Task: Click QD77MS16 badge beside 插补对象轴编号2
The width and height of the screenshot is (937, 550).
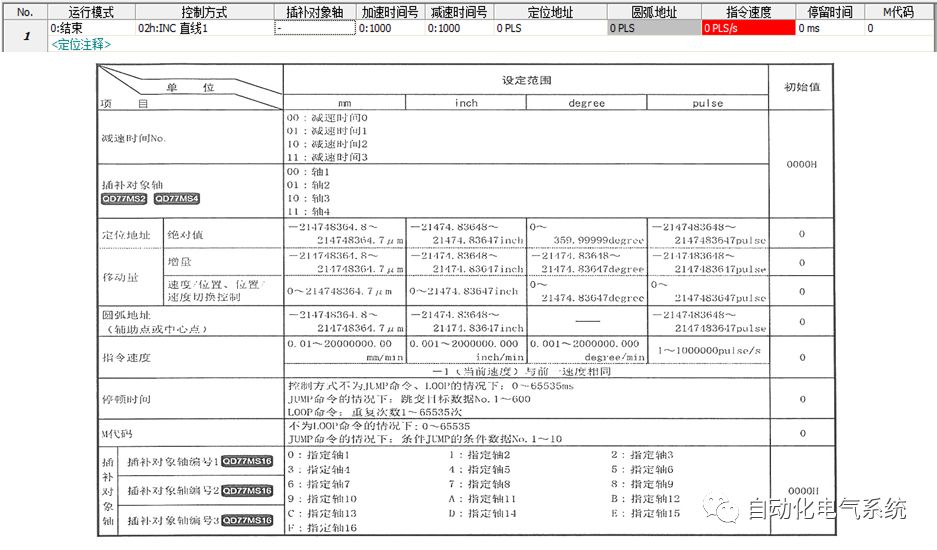Action: tap(246, 491)
